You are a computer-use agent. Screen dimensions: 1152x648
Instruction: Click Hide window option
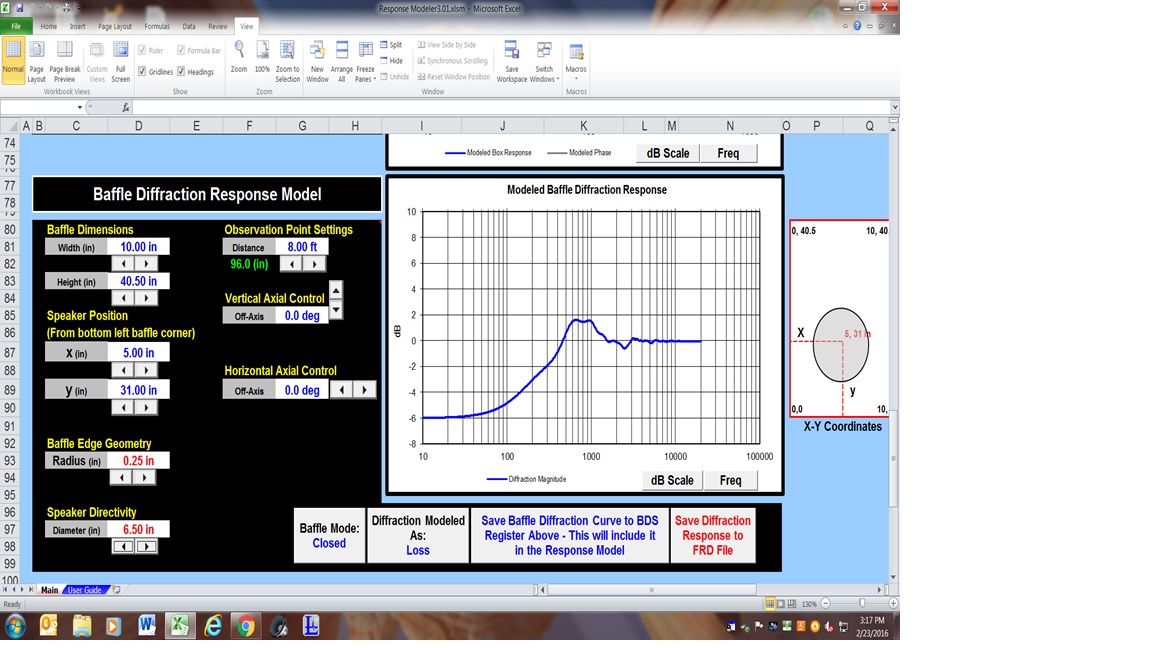(x=392, y=61)
